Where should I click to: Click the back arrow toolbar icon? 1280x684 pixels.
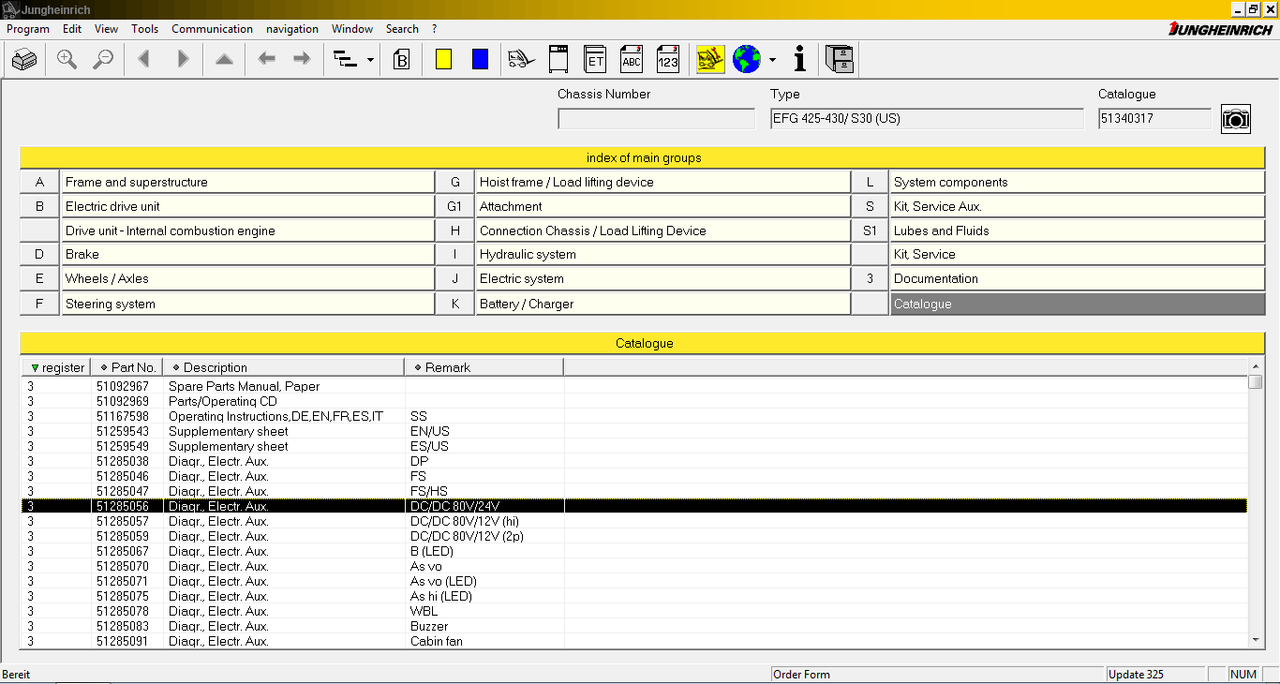click(x=266, y=60)
